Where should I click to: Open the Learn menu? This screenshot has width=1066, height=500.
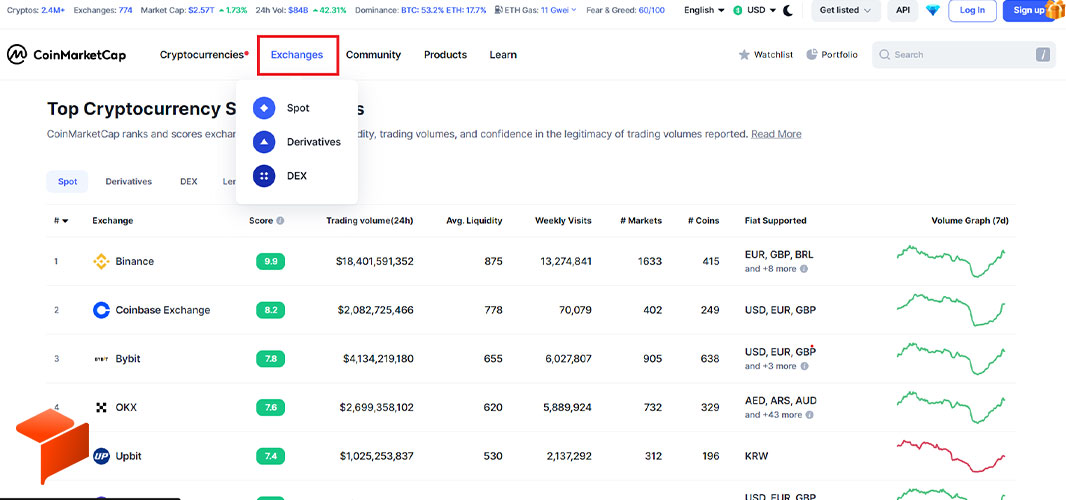click(x=503, y=55)
